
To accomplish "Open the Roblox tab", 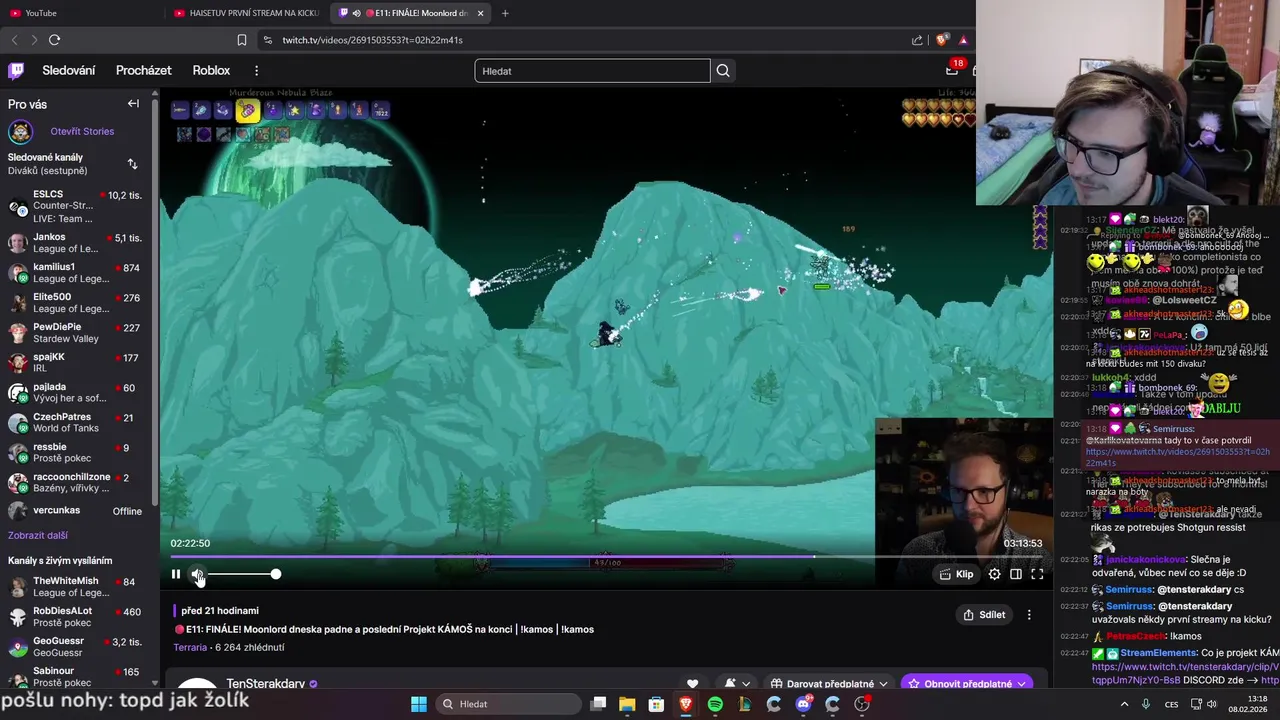I will click(x=211, y=71).
